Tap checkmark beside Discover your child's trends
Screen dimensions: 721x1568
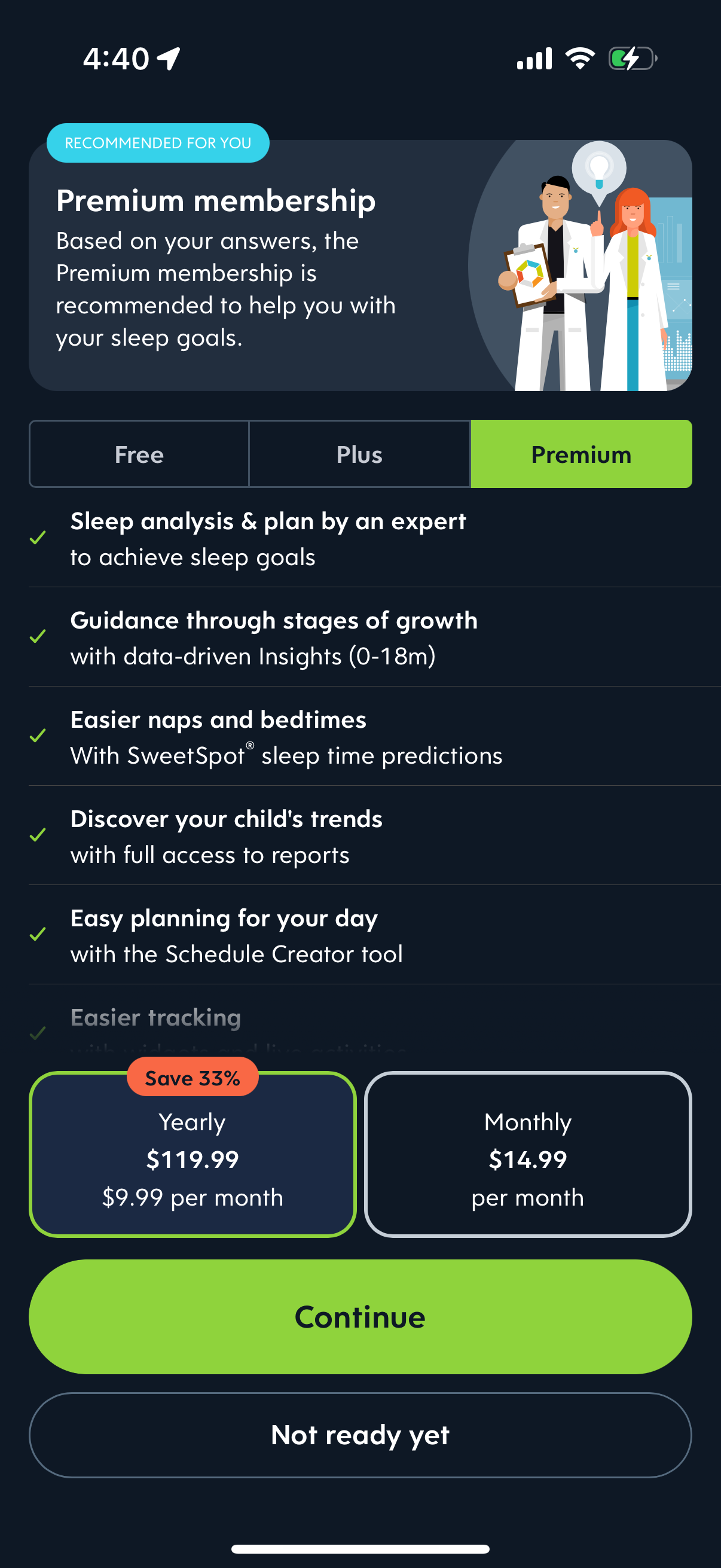click(x=38, y=835)
